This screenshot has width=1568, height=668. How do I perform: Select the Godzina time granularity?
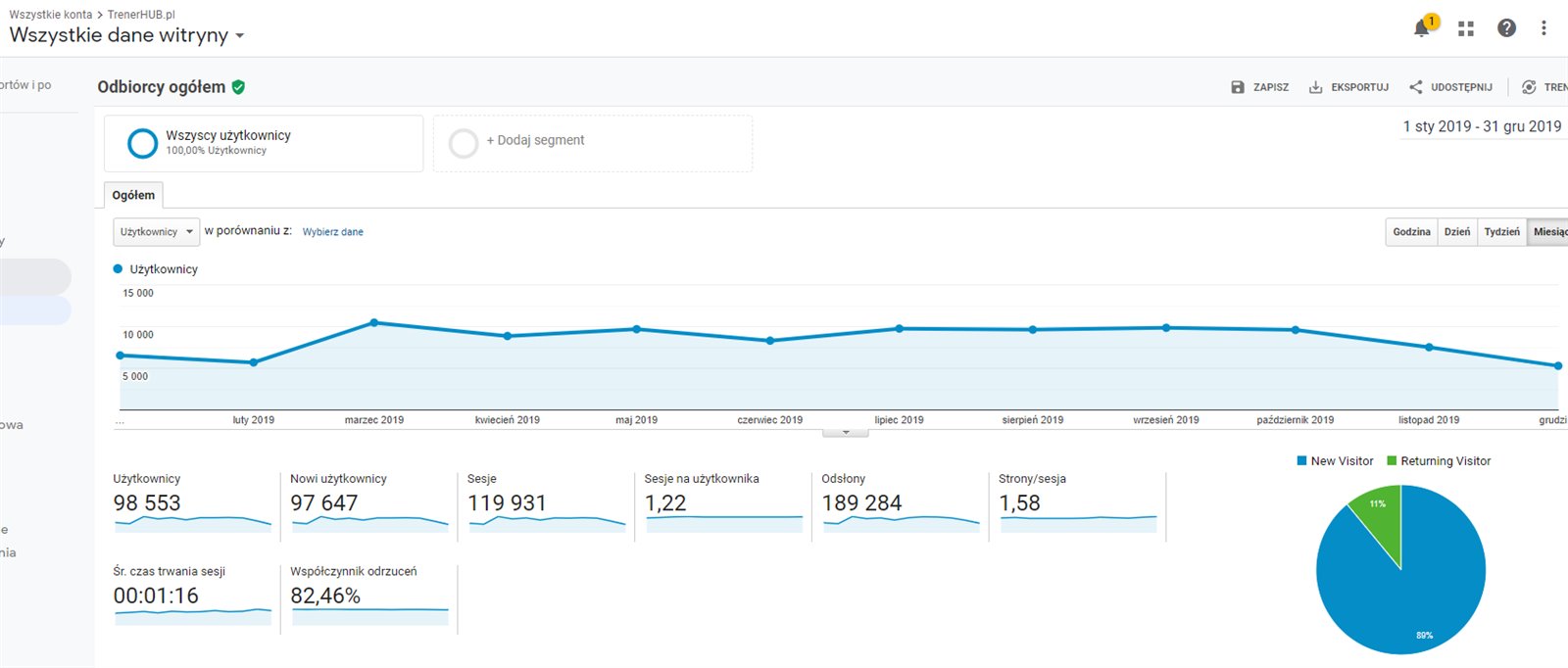click(x=1411, y=232)
